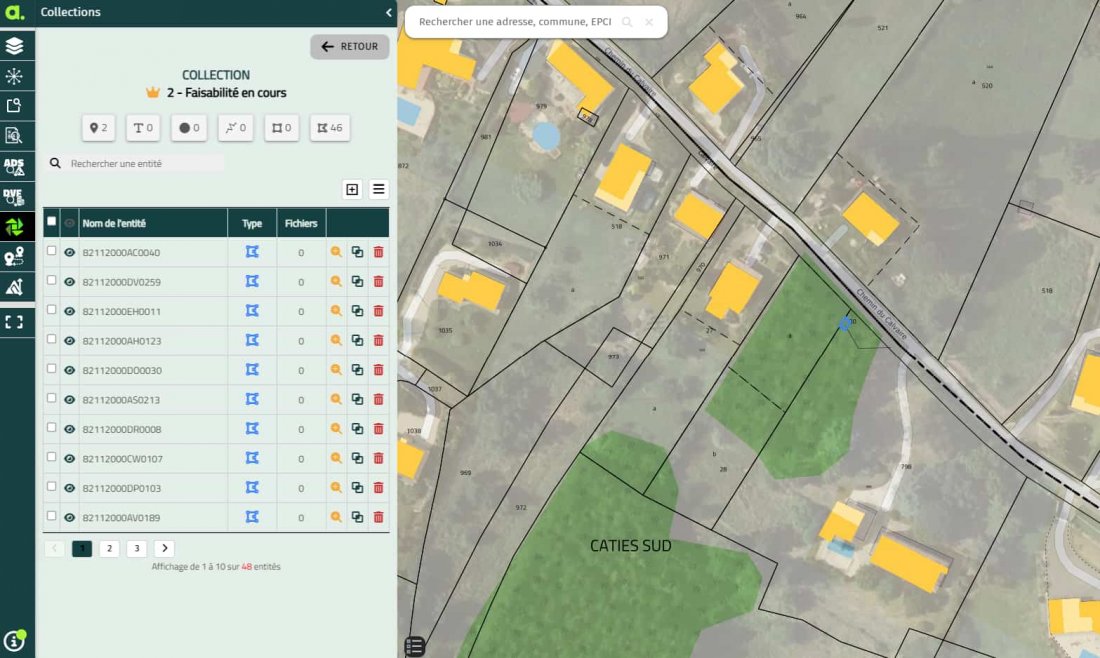Viewport: 1100px width, 658px height.
Task: Filter by polygon entities showing 46
Action: 330,128
